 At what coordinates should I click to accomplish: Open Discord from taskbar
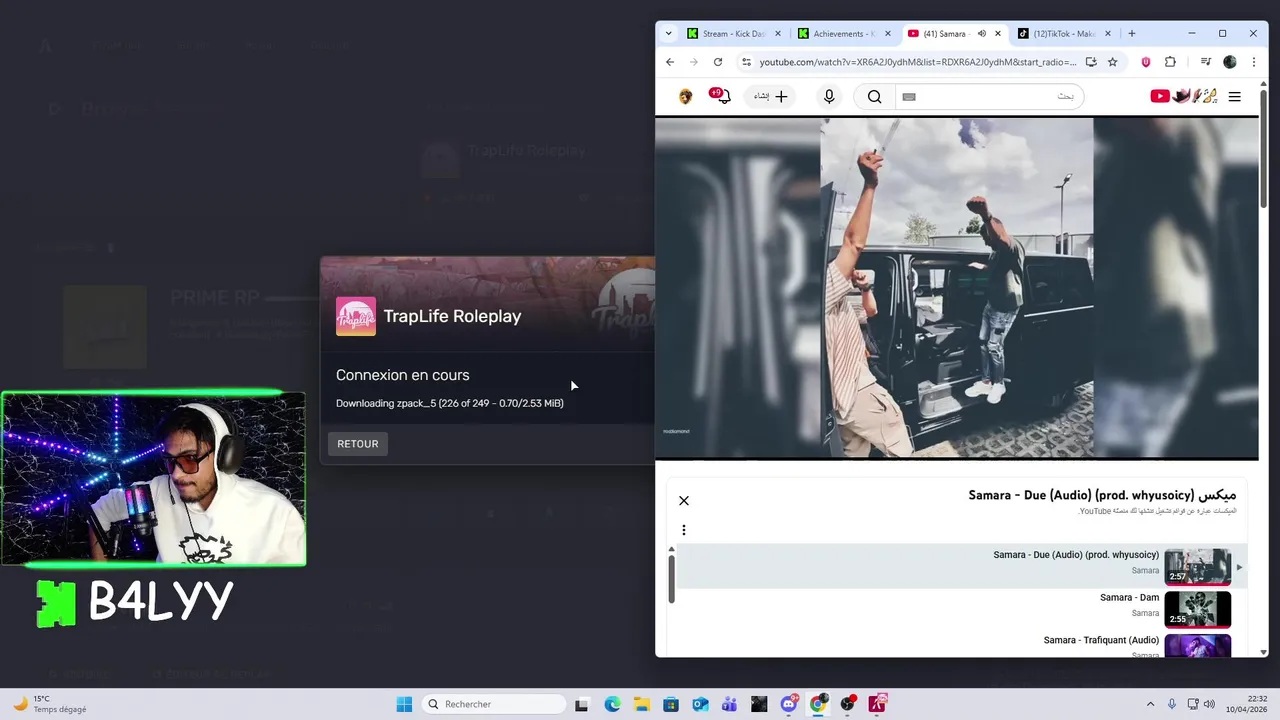click(789, 704)
